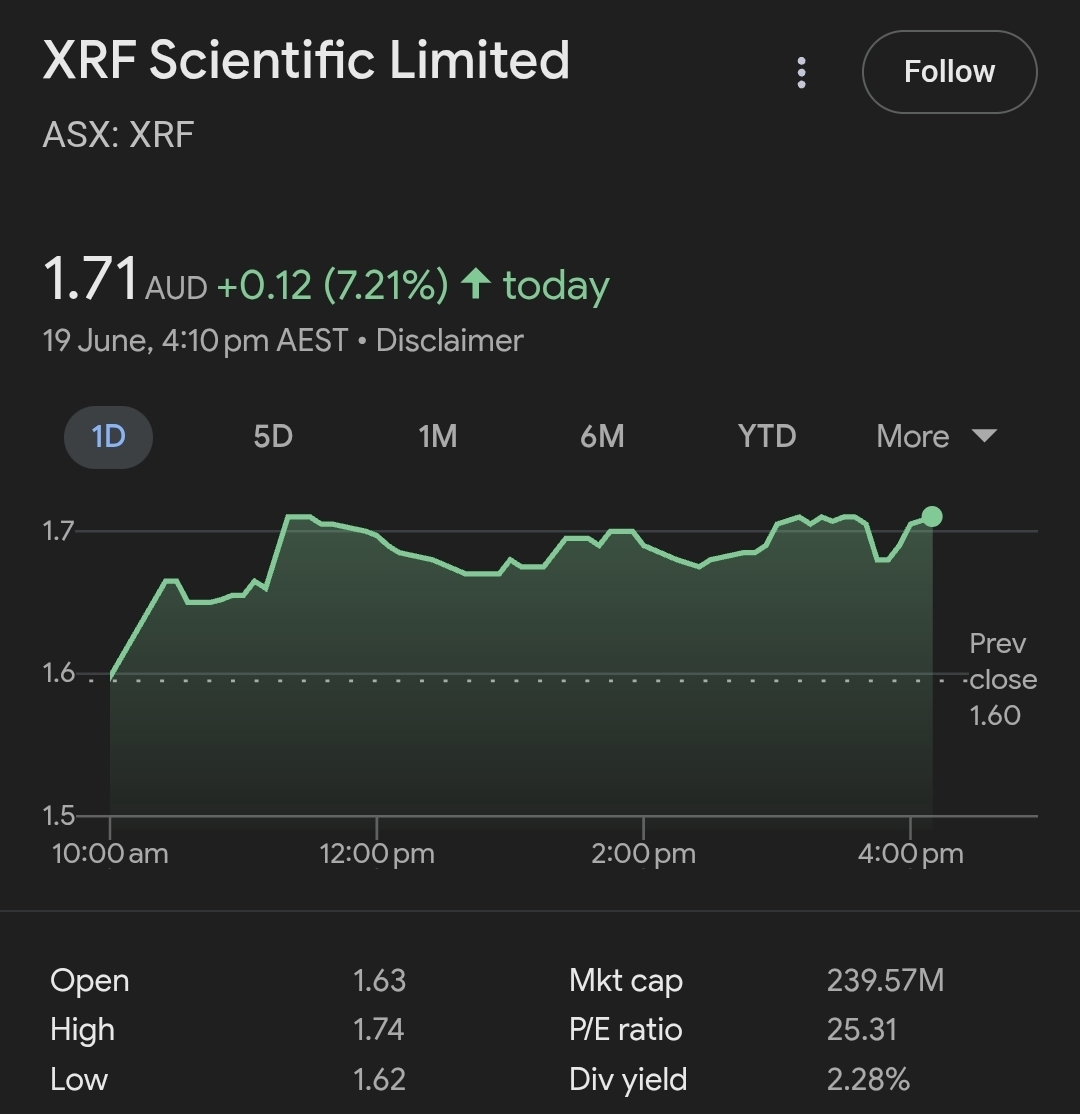Click the Follow button
1080x1114 pixels.
click(x=949, y=72)
